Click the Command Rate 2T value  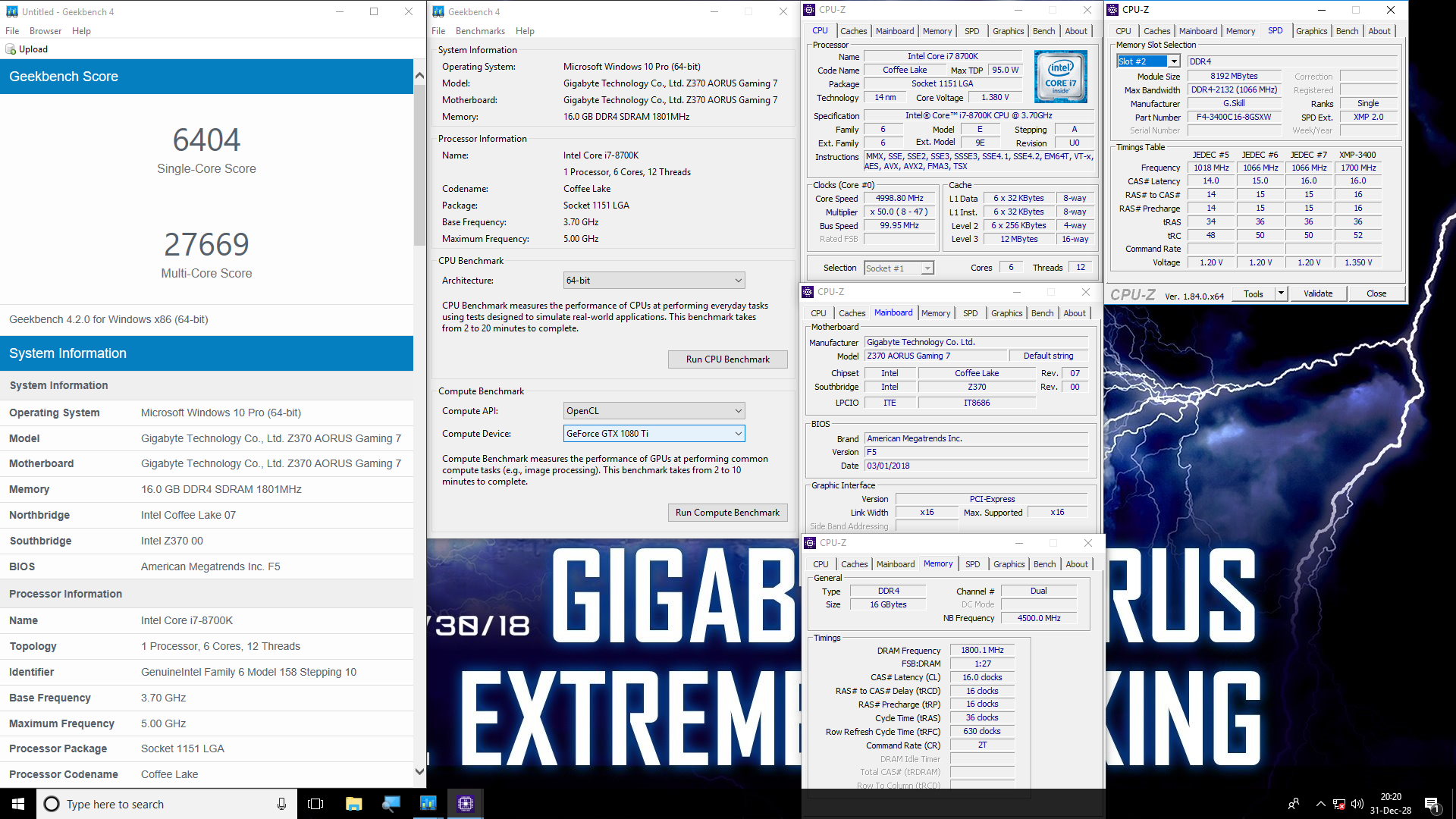pyautogui.click(x=982, y=745)
